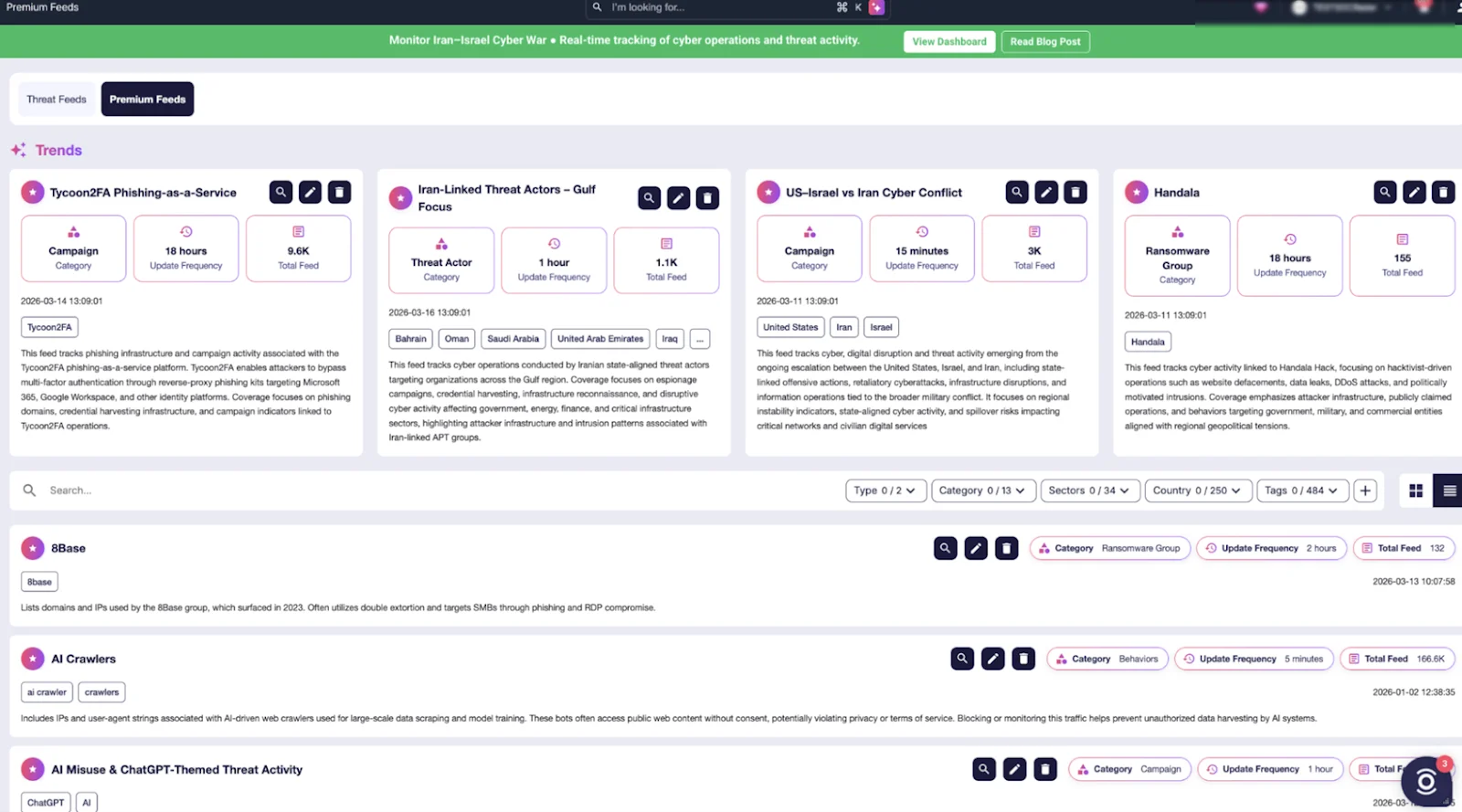Show more country tags on Gulf Focus card
Image resolution: width=1462 pixels, height=812 pixels.
pos(700,339)
